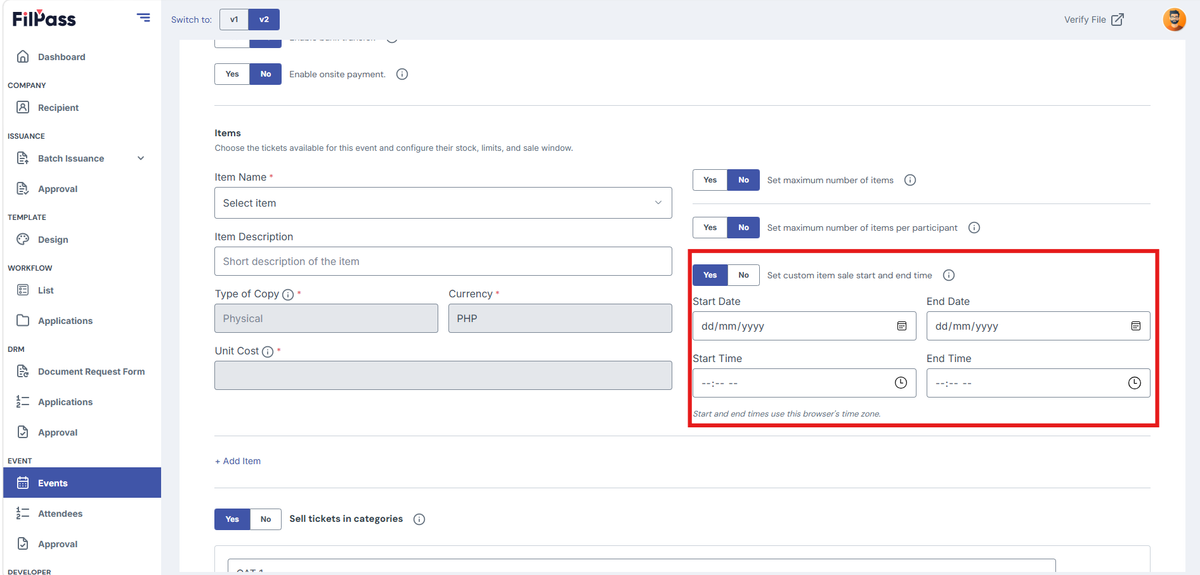Click the clock icon in End Time
1200x575 pixels.
[x=1135, y=383]
